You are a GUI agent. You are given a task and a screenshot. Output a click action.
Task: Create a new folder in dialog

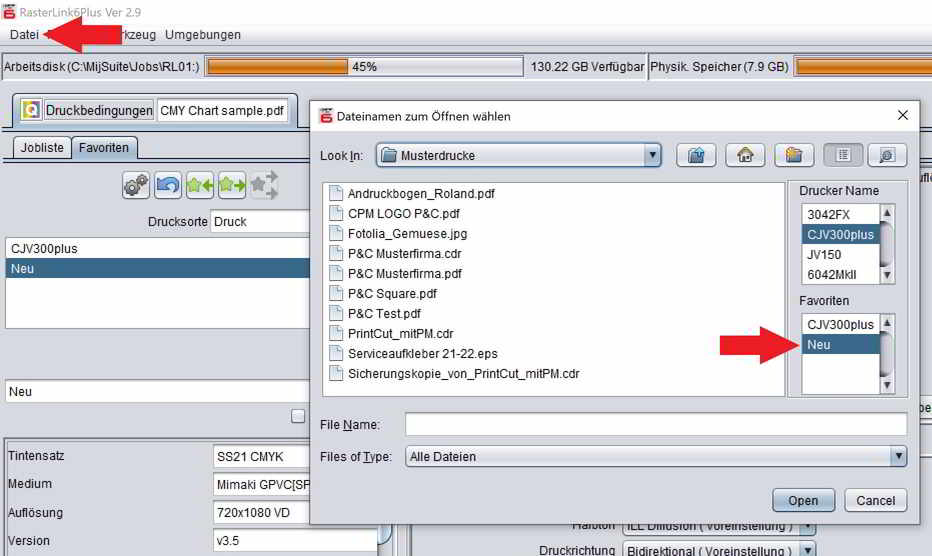[793, 155]
